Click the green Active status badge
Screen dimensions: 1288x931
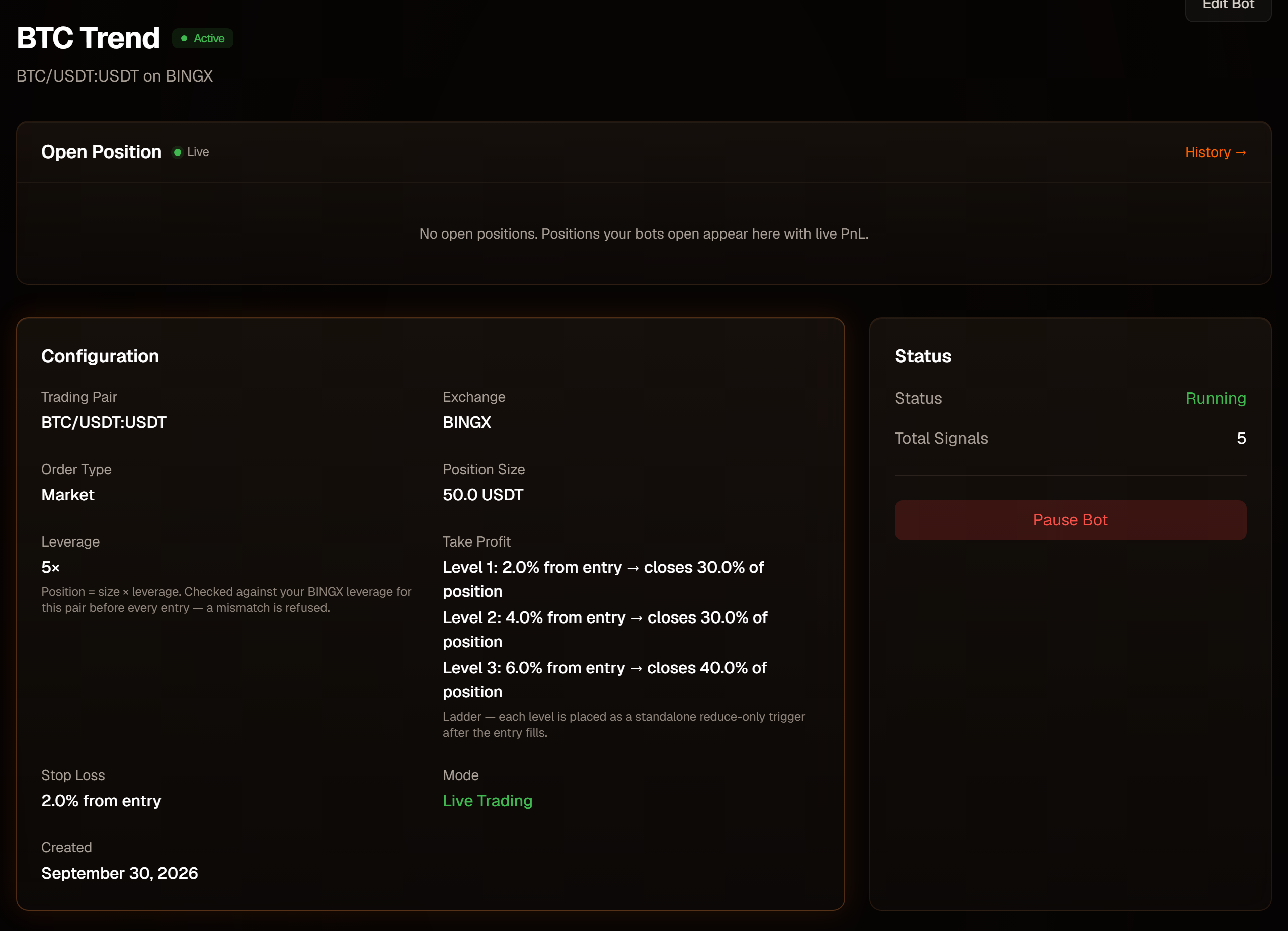[x=203, y=38]
